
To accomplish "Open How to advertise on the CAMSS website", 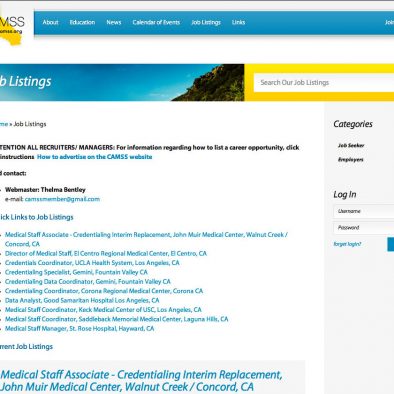I will (95, 157).
